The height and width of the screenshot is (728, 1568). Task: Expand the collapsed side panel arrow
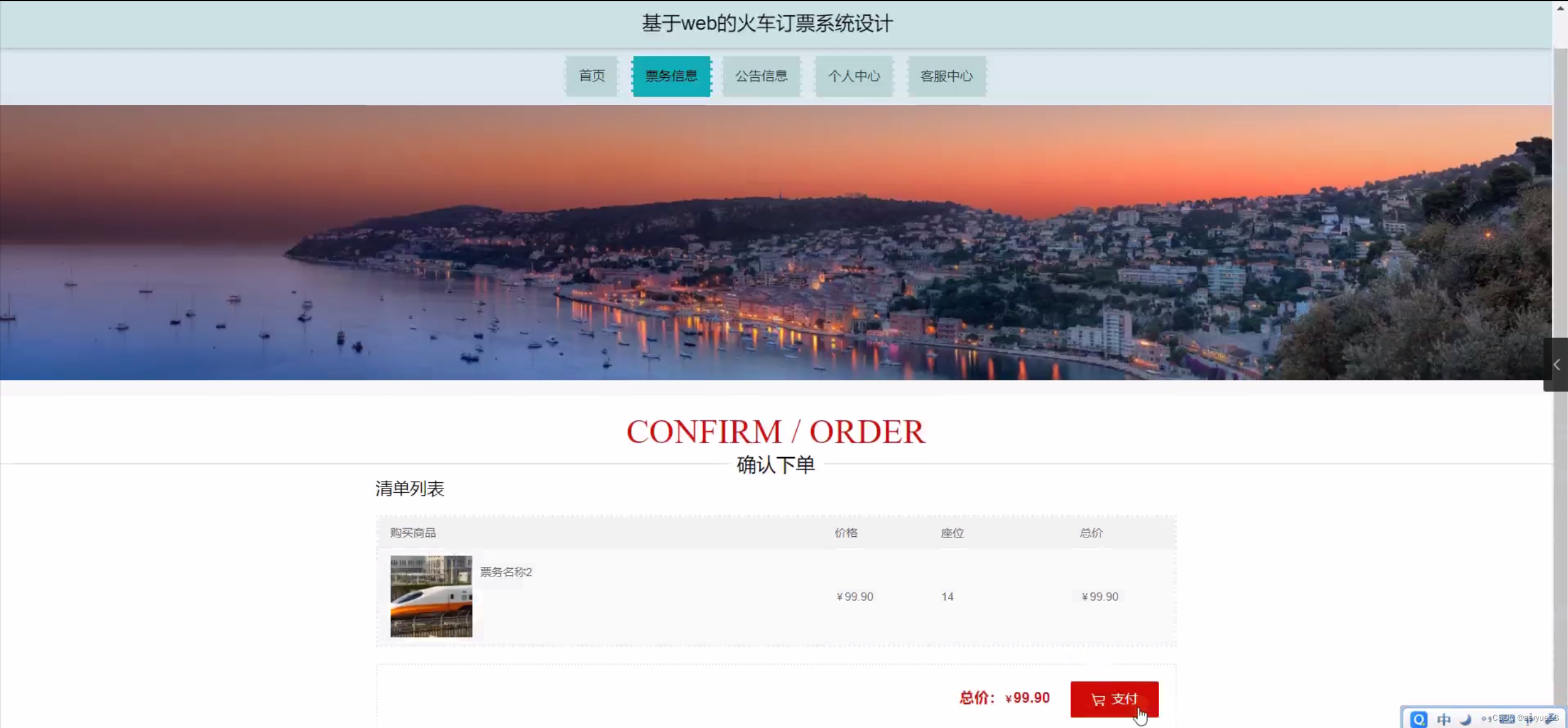tap(1556, 365)
